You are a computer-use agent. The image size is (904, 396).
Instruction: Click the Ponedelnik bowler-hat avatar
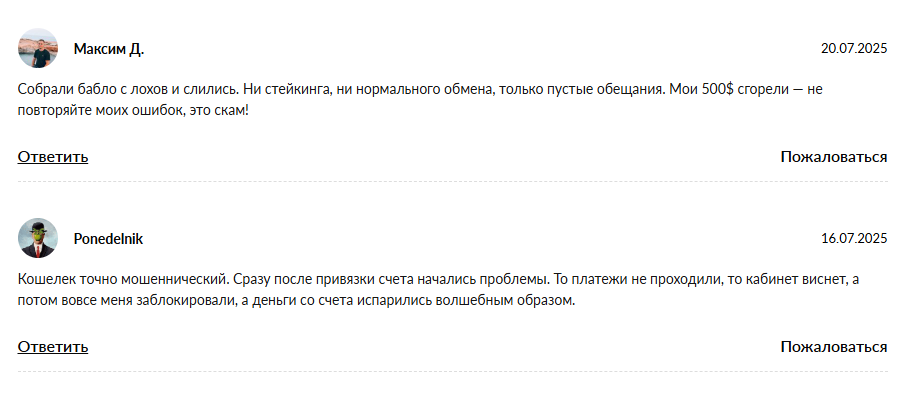tap(37, 238)
